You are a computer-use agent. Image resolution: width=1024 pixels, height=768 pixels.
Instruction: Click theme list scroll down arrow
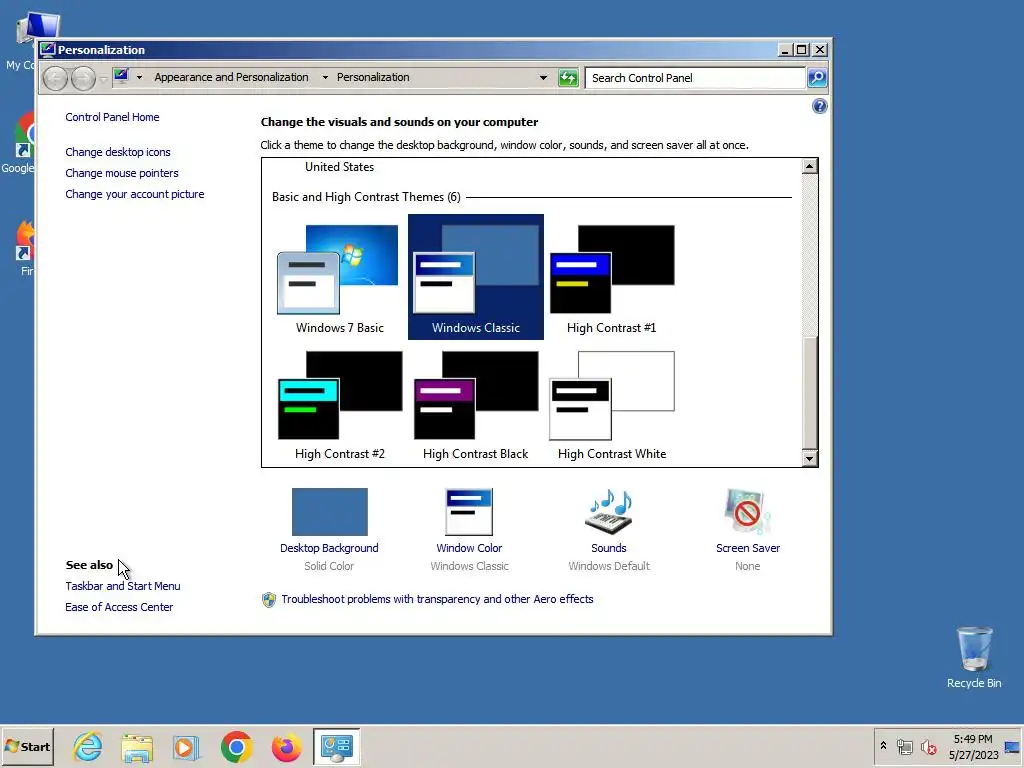(x=809, y=458)
